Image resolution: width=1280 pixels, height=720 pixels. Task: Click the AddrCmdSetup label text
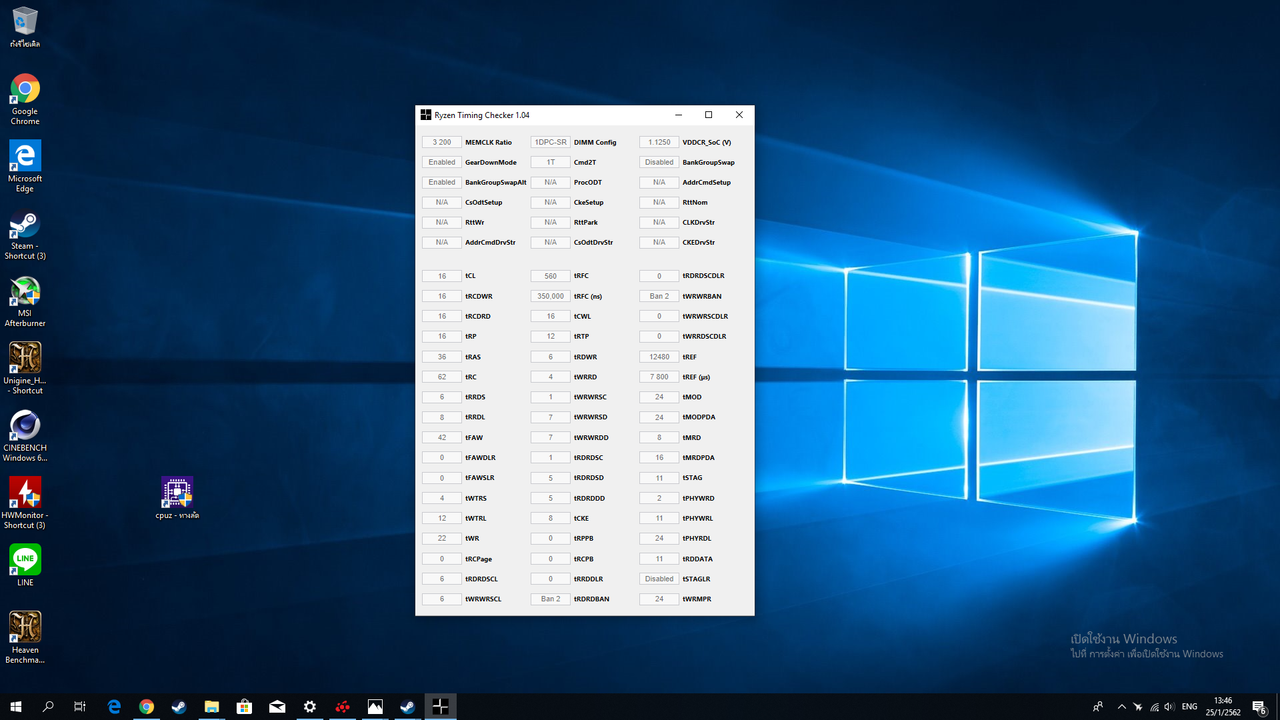coord(707,183)
